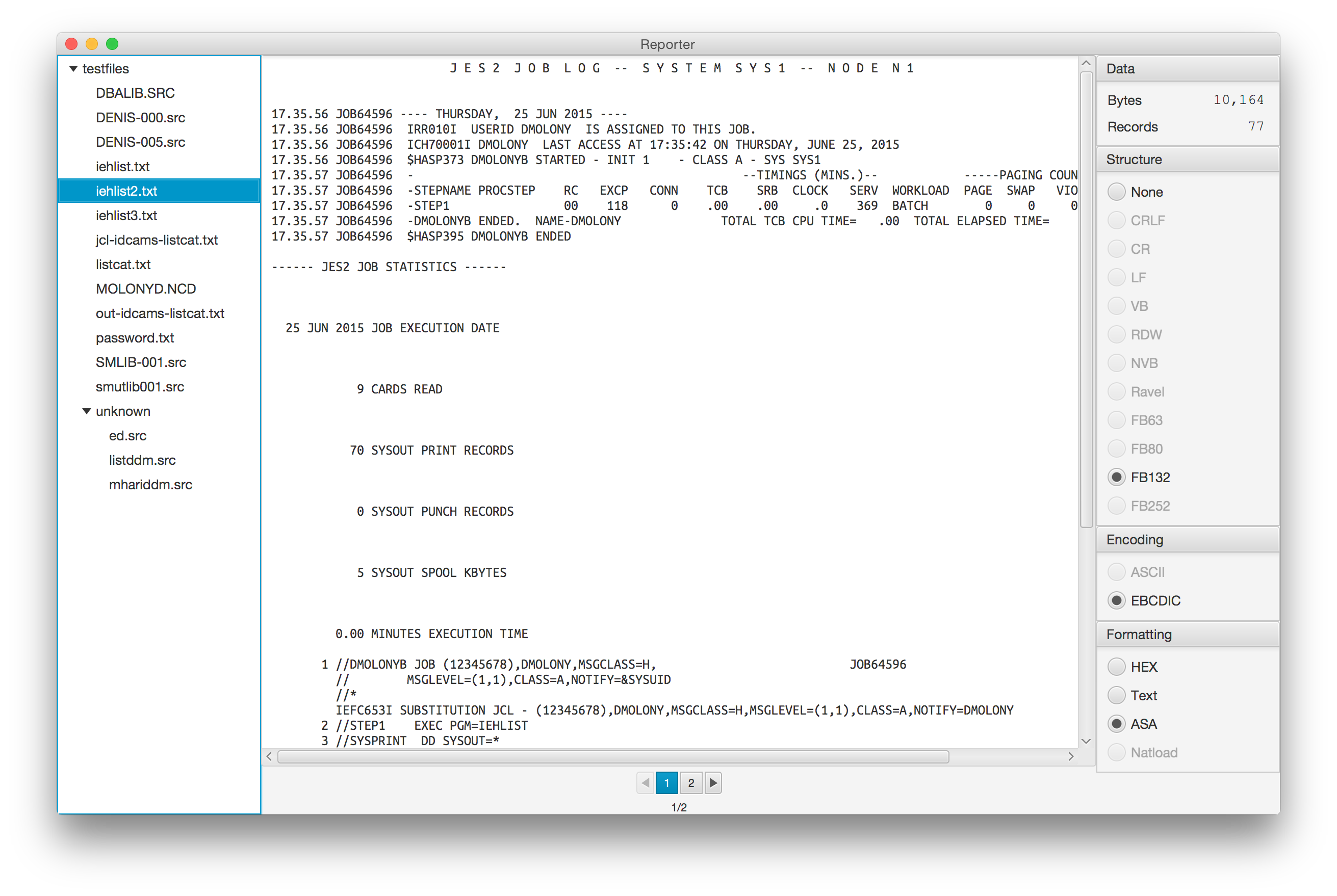Select CRLF structure option
This screenshot has height=896, width=1337.
pos(1116,221)
